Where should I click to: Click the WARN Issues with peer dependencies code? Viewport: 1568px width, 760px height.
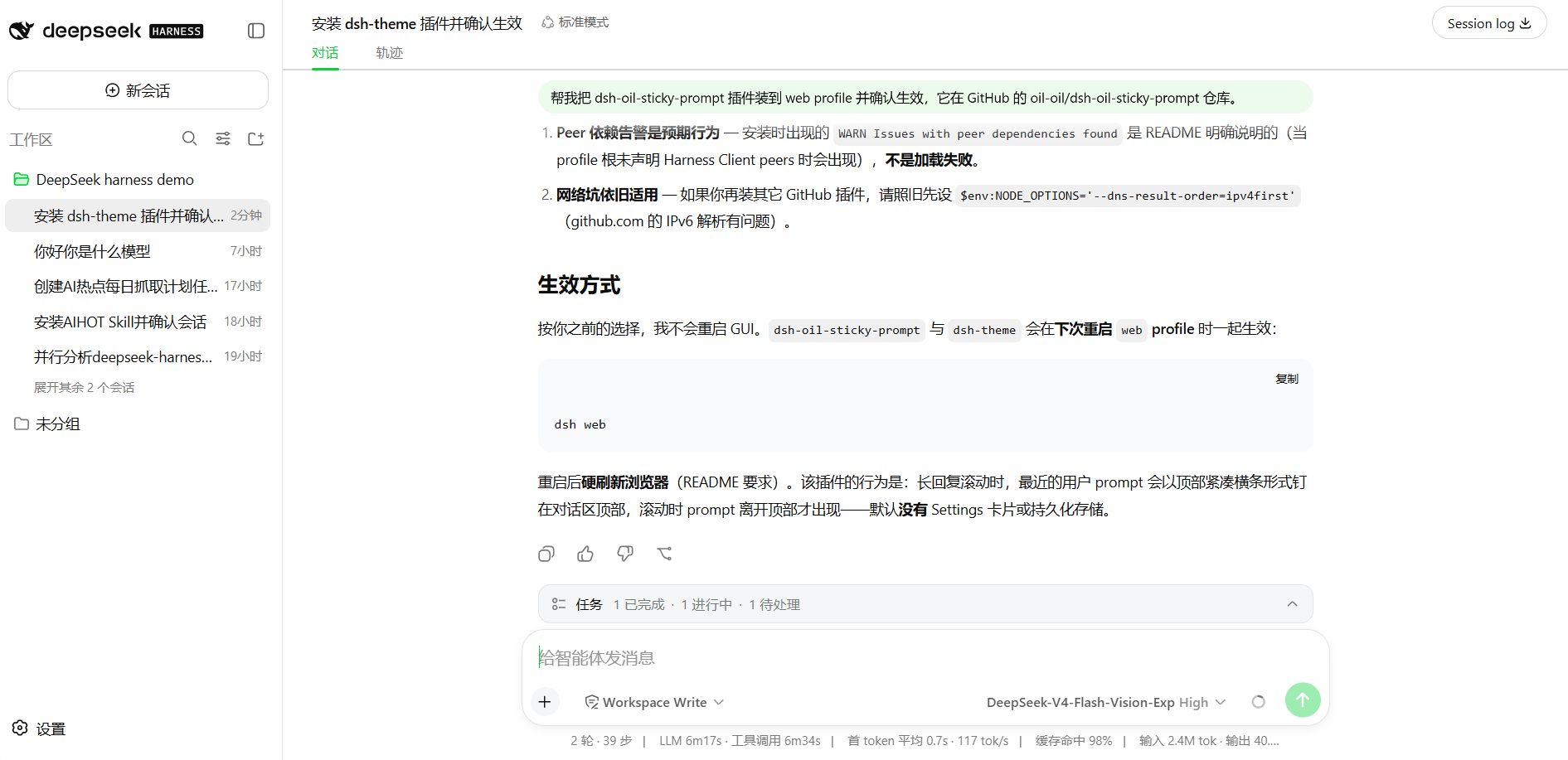tap(978, 133)
